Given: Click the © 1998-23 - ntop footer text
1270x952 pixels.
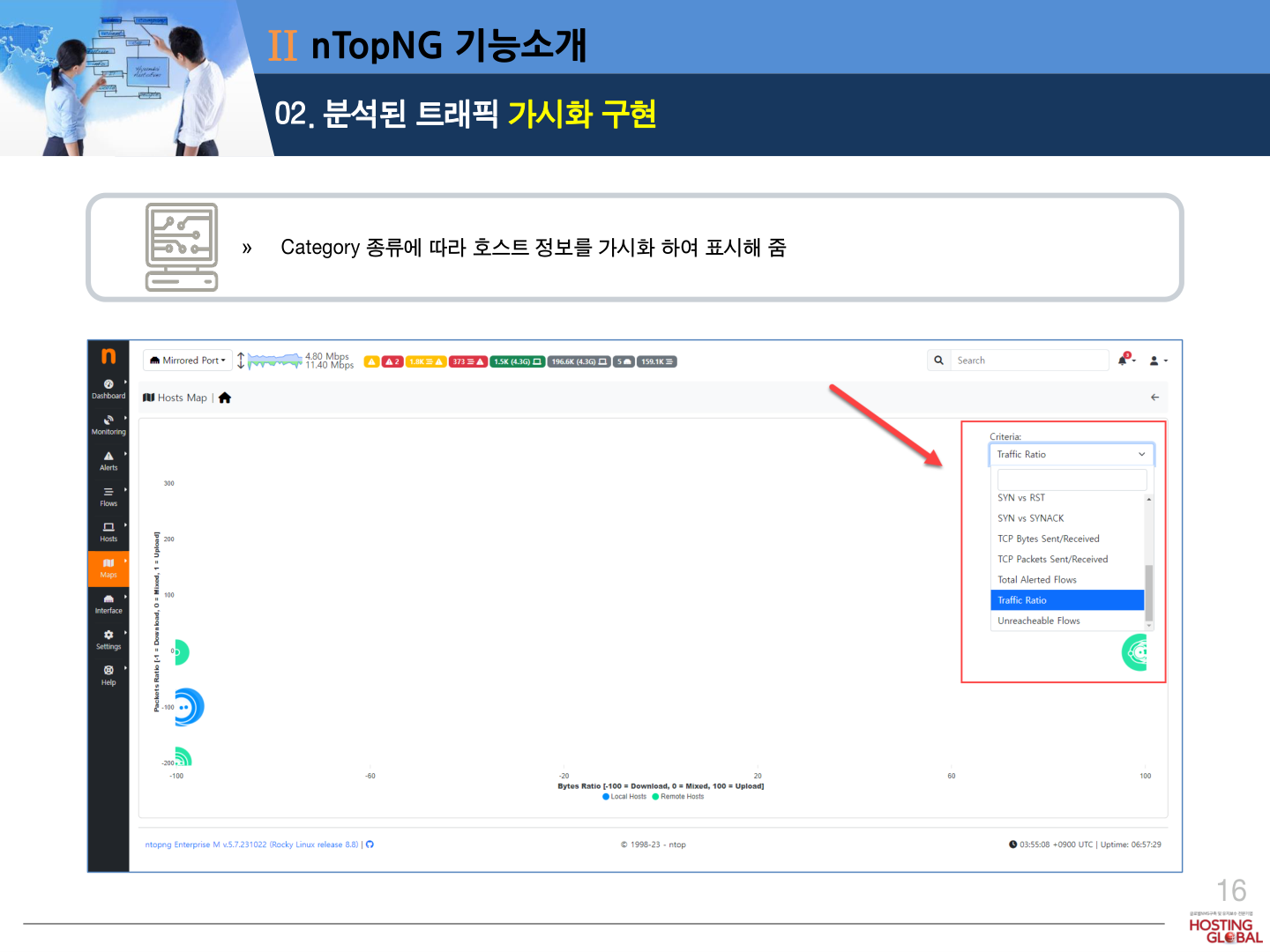Looking at the screenshot, I should point(654,844).
